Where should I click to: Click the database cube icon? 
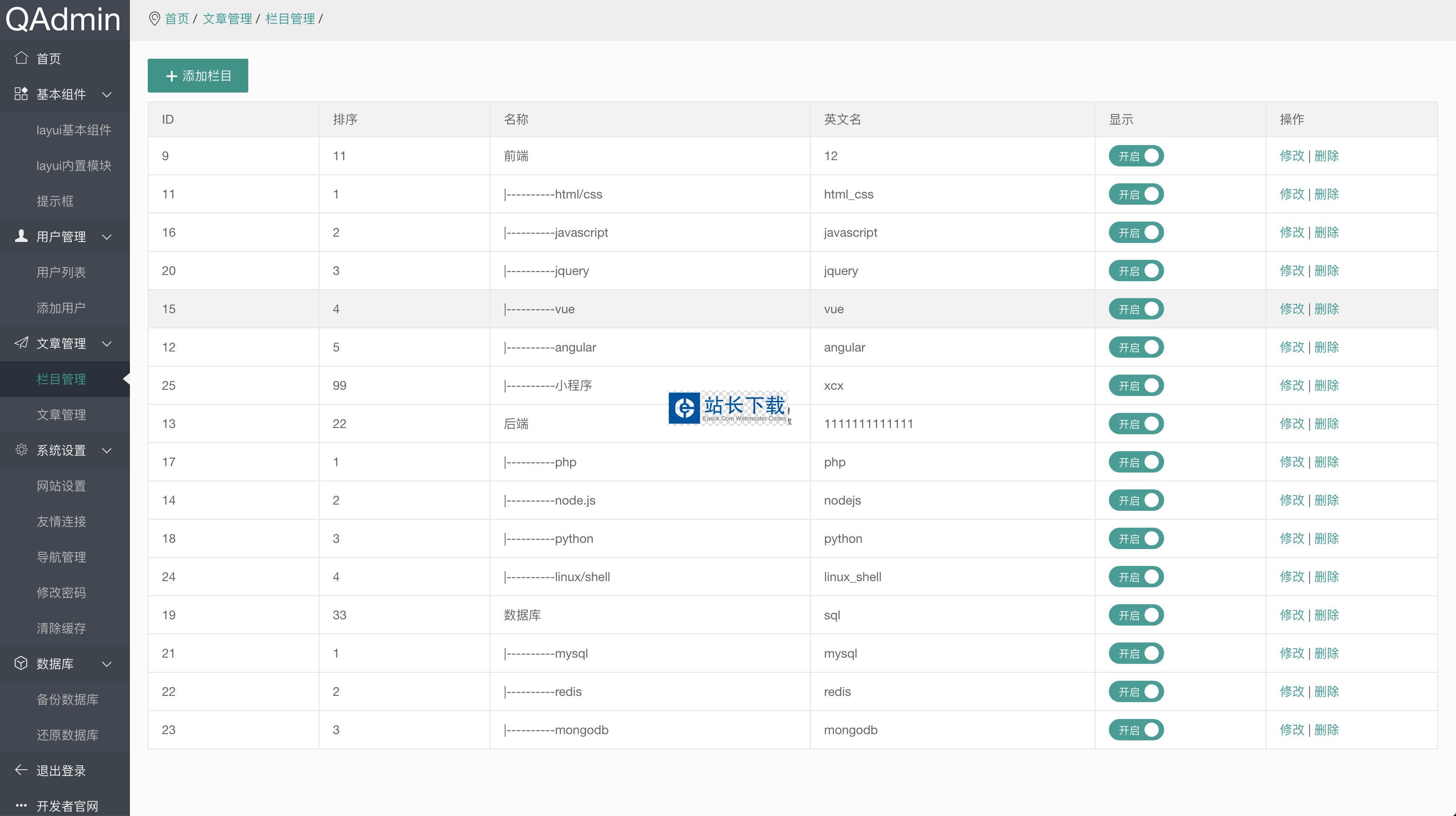tap(21, 663)
